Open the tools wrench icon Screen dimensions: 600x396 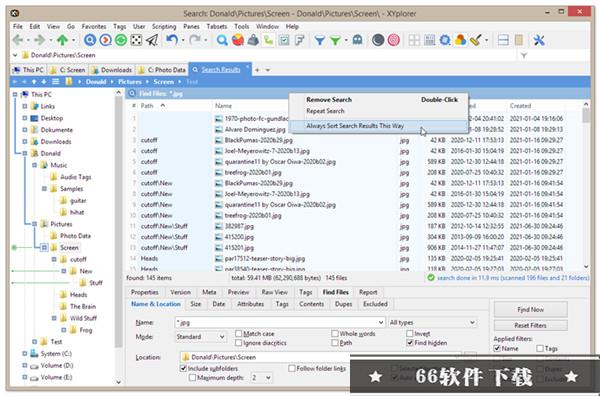point(539,40)
